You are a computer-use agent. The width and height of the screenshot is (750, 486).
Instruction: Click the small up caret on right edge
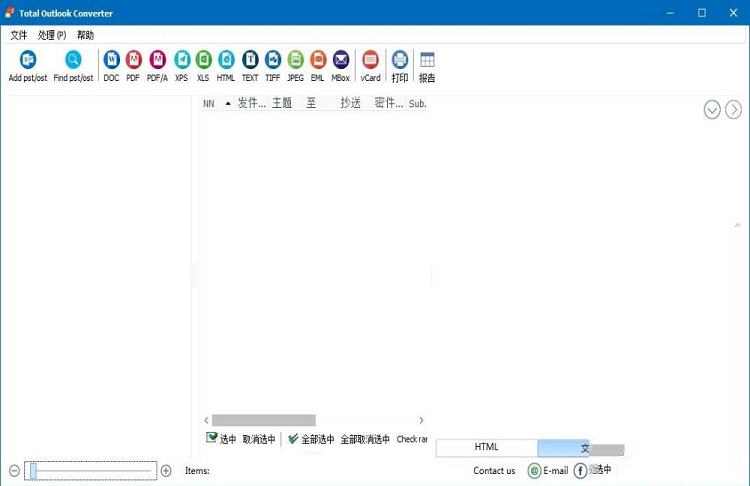737,225
